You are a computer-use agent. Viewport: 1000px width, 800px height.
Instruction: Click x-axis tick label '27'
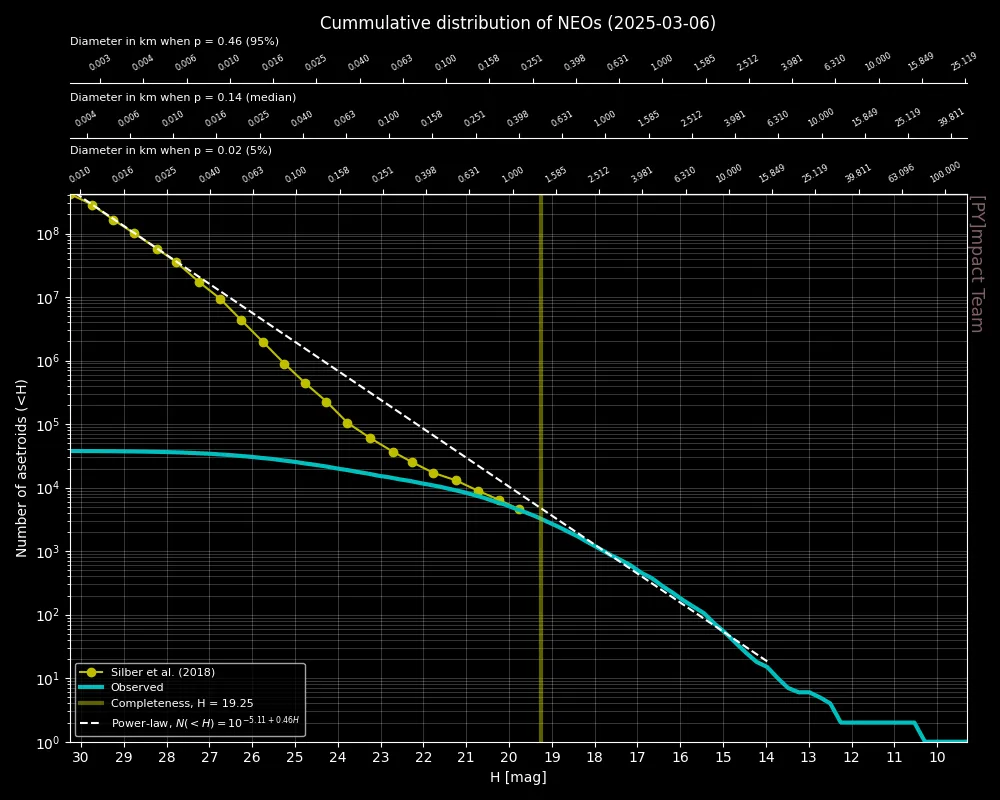[x=209, y=758]
